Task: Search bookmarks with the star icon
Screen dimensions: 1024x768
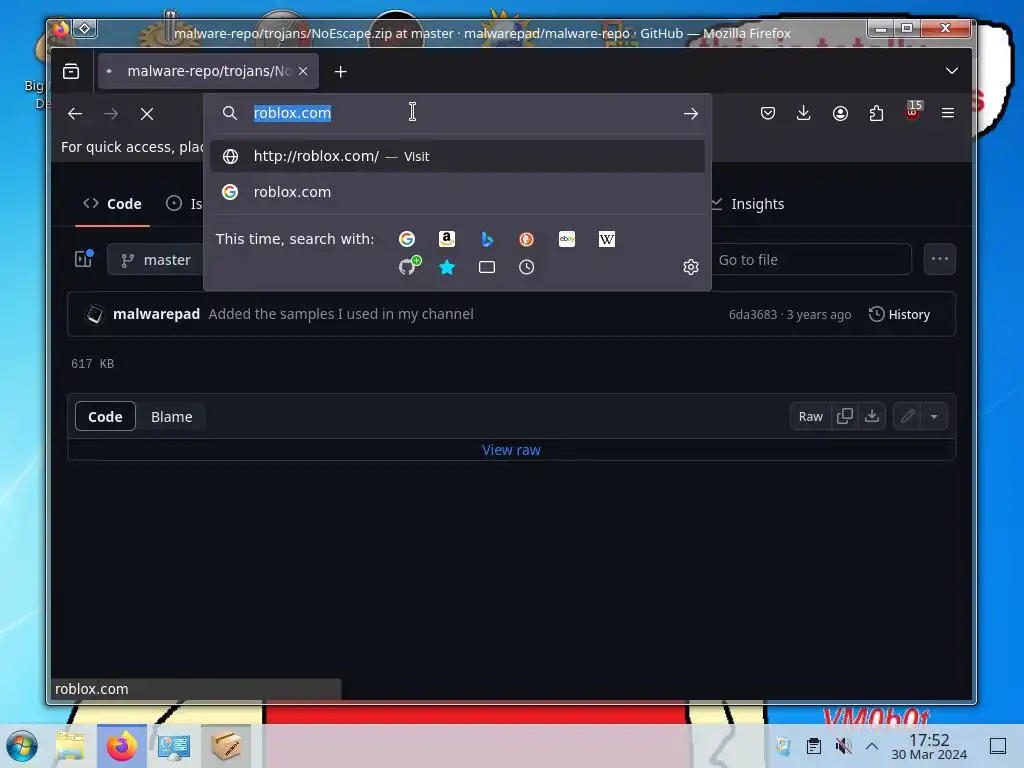Action: tap(447, 267)
